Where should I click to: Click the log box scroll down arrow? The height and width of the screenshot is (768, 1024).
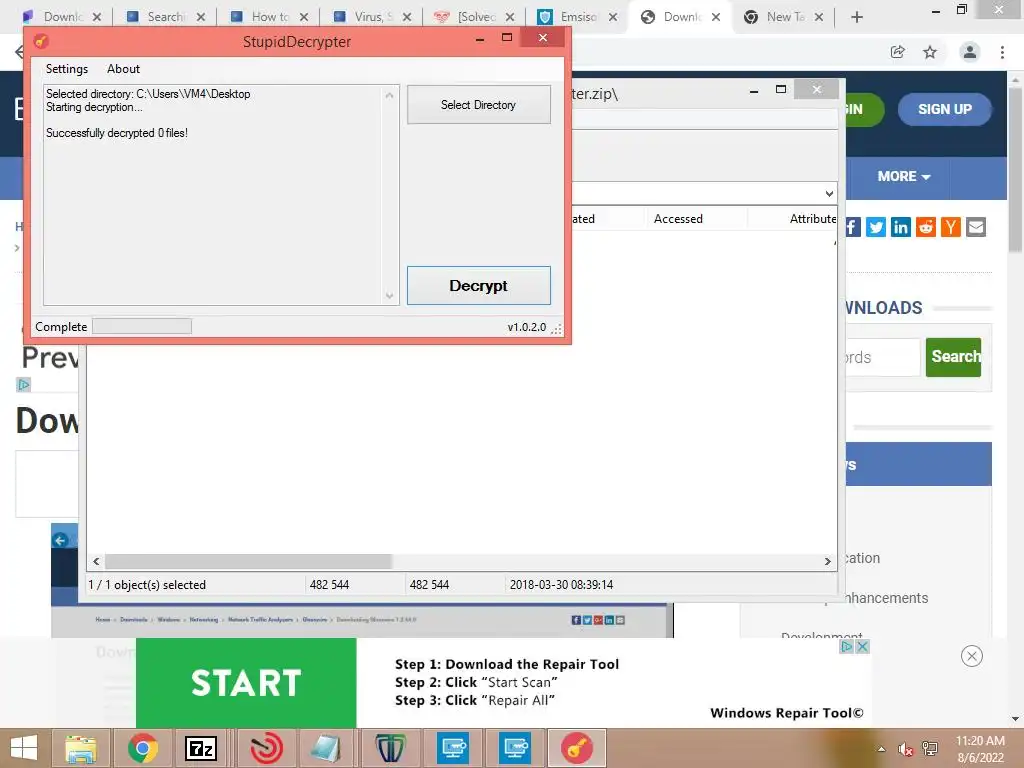click(x=389, y=296)
